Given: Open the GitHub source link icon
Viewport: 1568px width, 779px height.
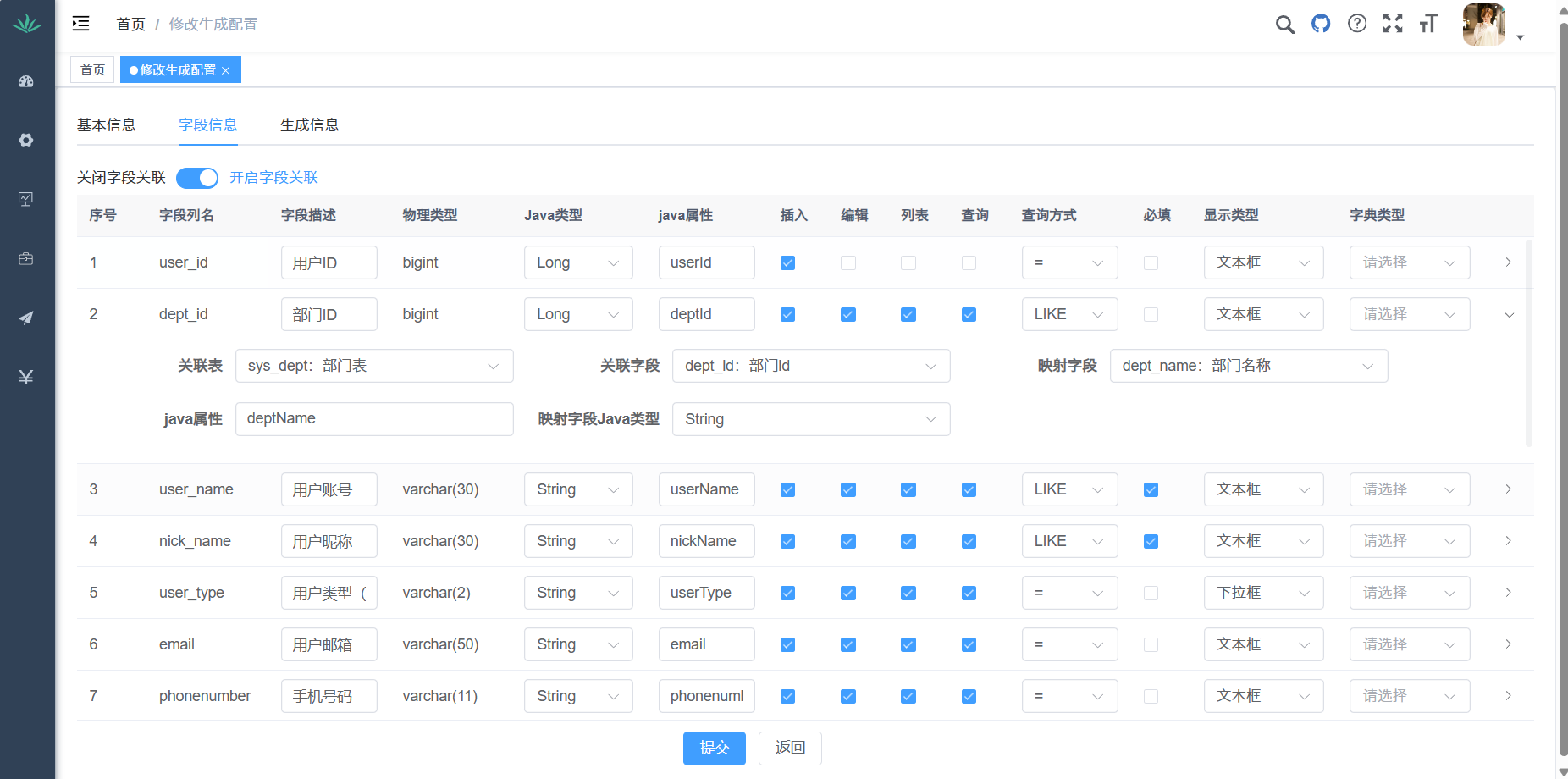Looking at the screenshot, I should click(x=1321, y=24).
